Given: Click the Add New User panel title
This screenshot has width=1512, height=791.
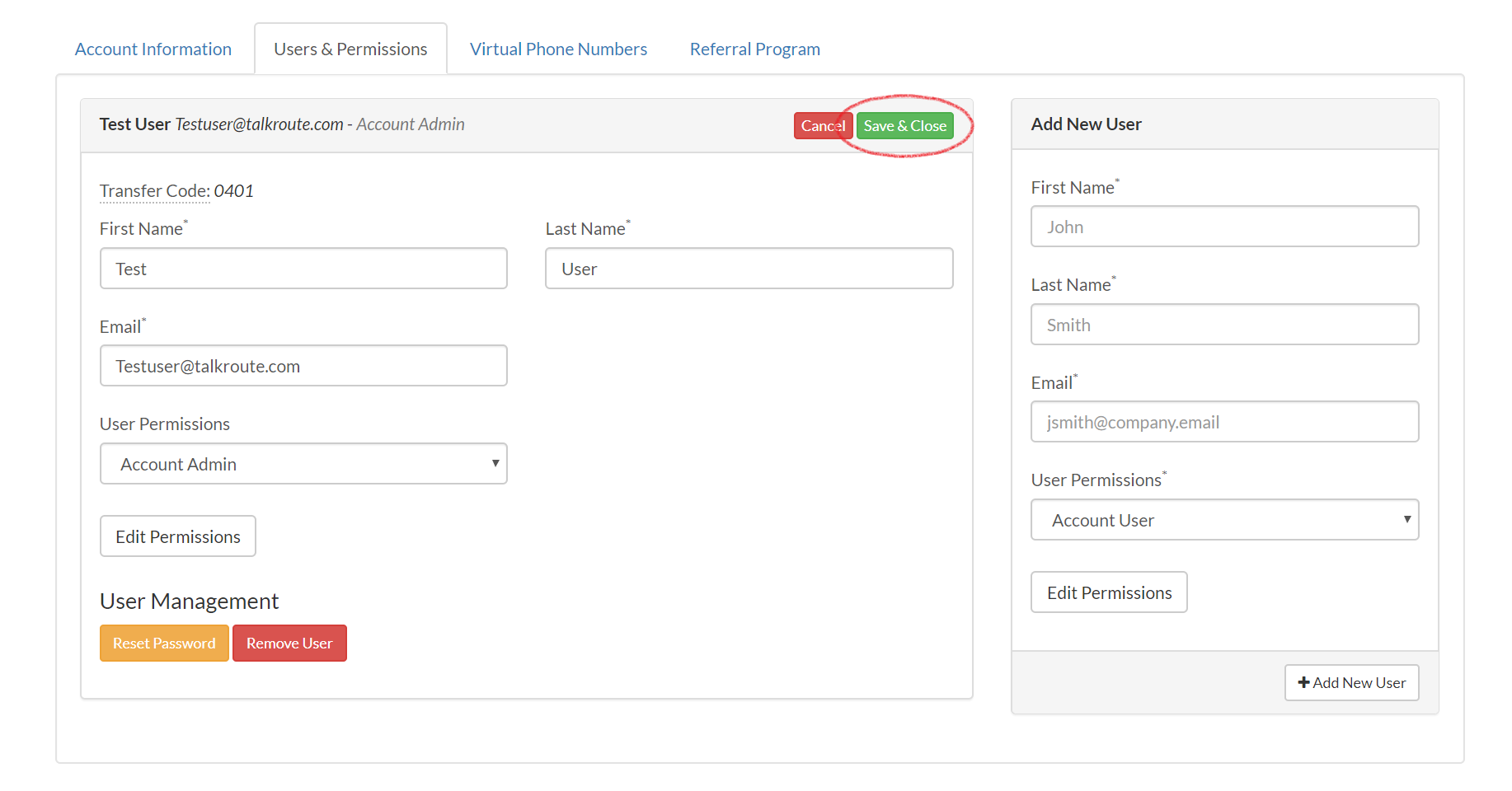Looking at the screenshot, I should [1086, 124].
